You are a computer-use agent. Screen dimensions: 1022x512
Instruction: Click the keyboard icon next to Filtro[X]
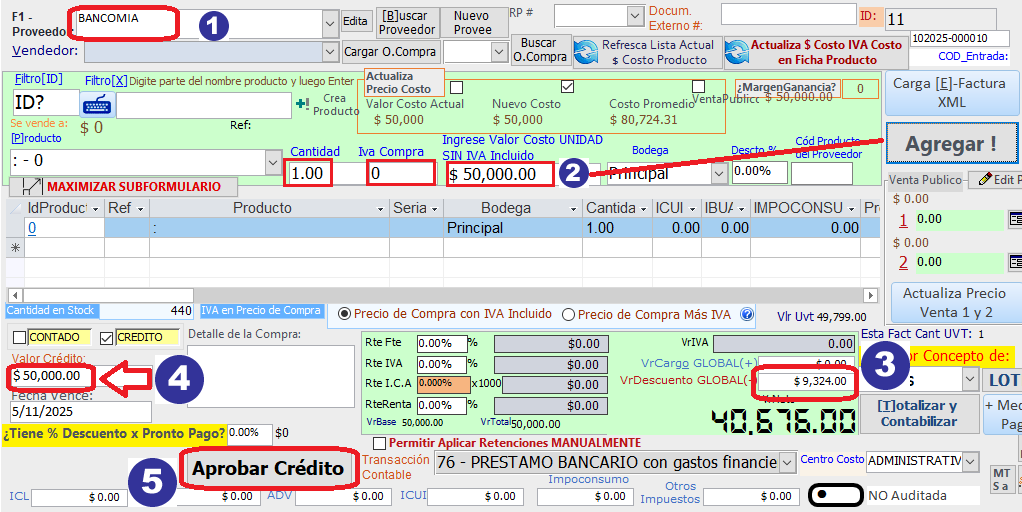[x=97, y=104]
